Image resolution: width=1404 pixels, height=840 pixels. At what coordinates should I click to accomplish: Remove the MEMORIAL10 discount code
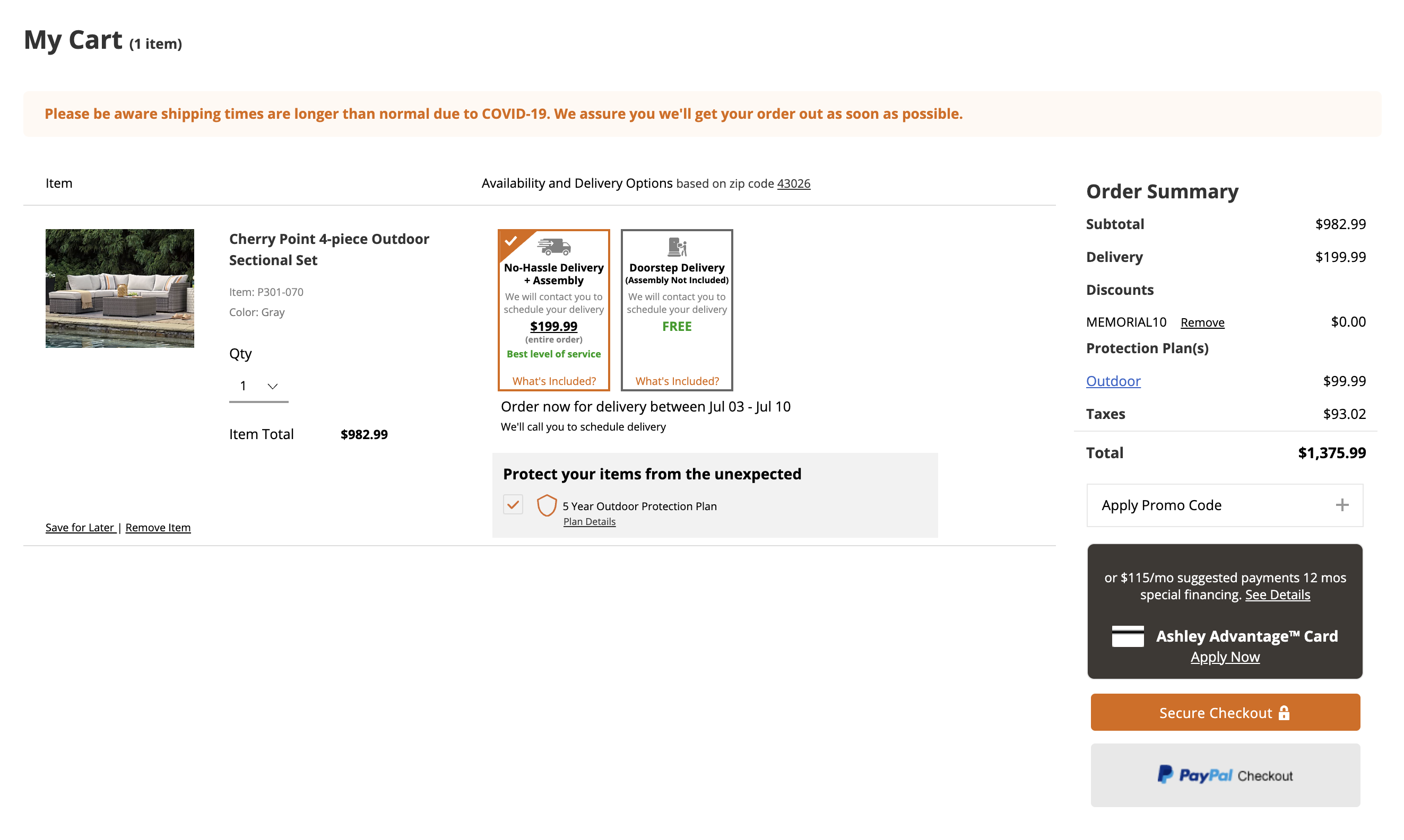coord(1202,321)
